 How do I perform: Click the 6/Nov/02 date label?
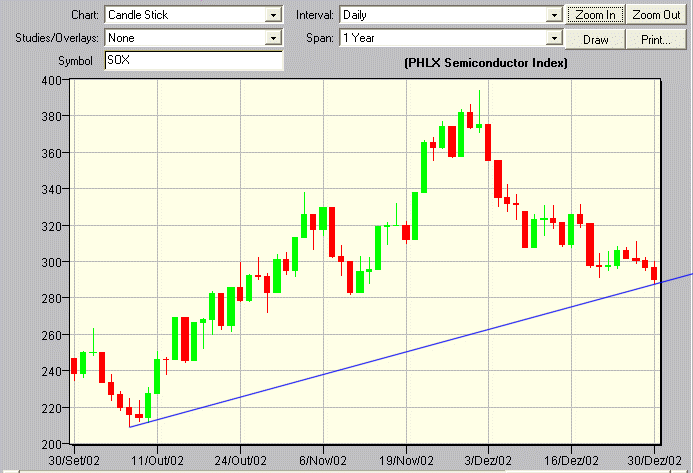point(323,461)
